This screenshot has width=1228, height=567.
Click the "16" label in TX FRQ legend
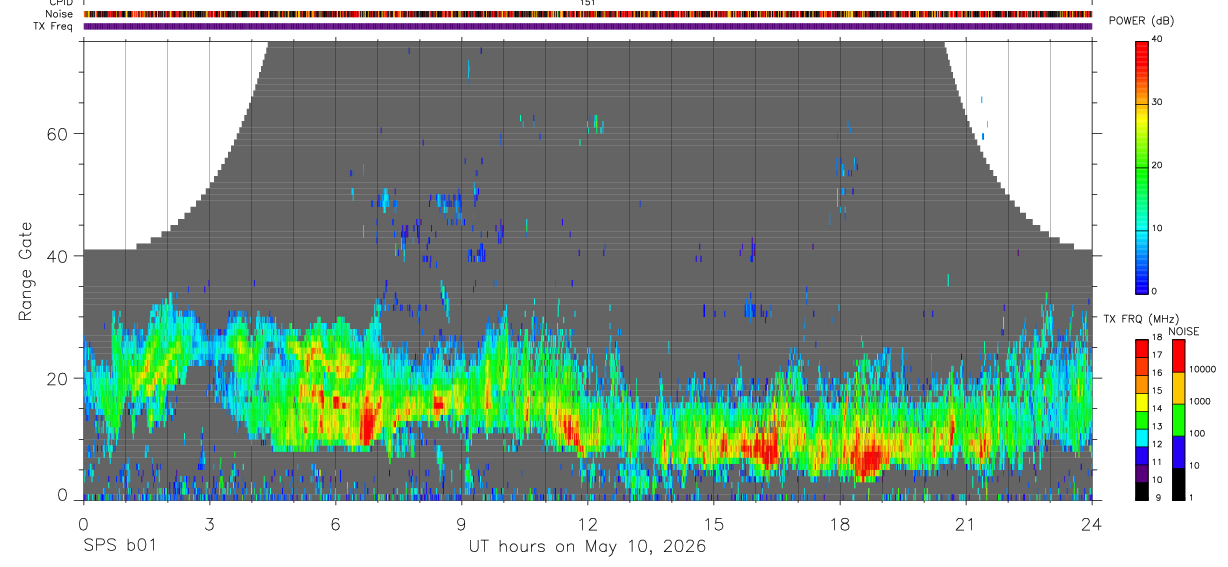1156,372
